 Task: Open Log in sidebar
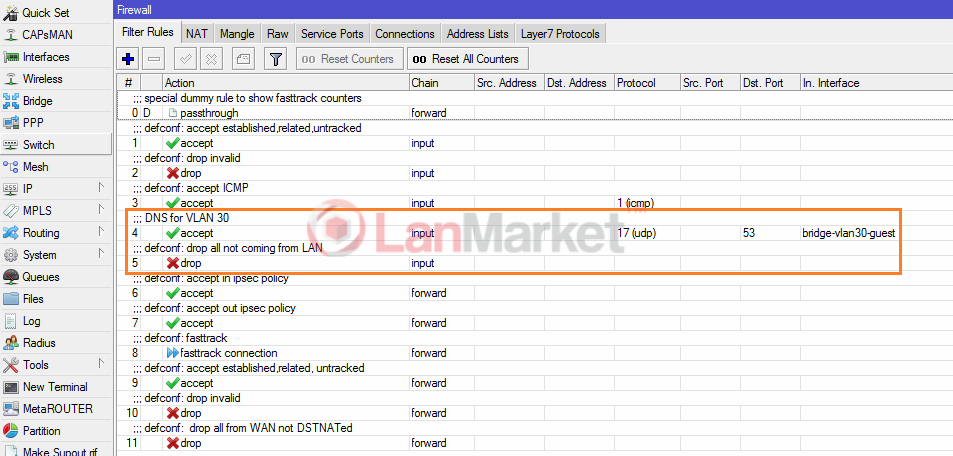56,320
